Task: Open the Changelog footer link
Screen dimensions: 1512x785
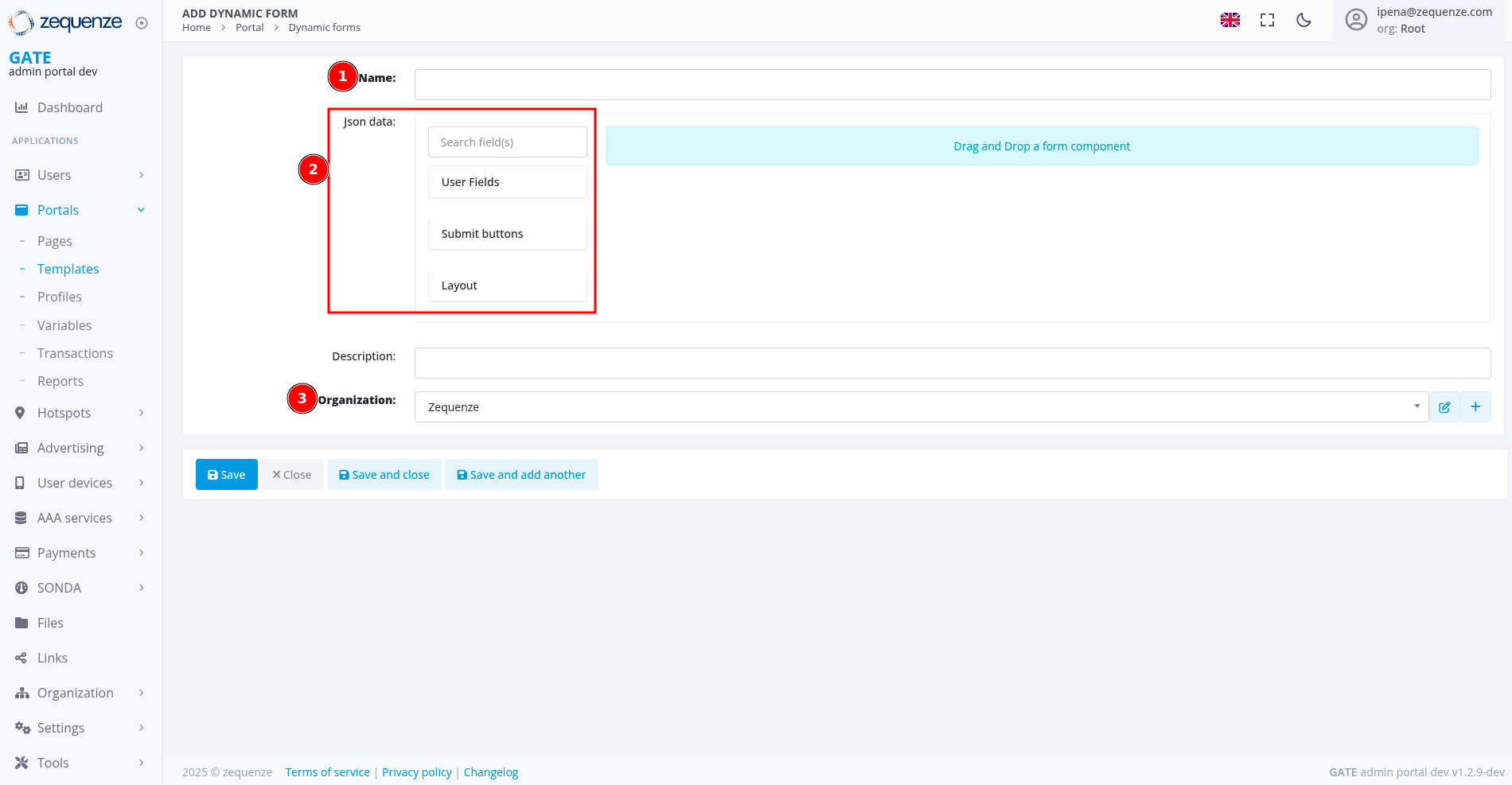Action: tap(491, 772)
